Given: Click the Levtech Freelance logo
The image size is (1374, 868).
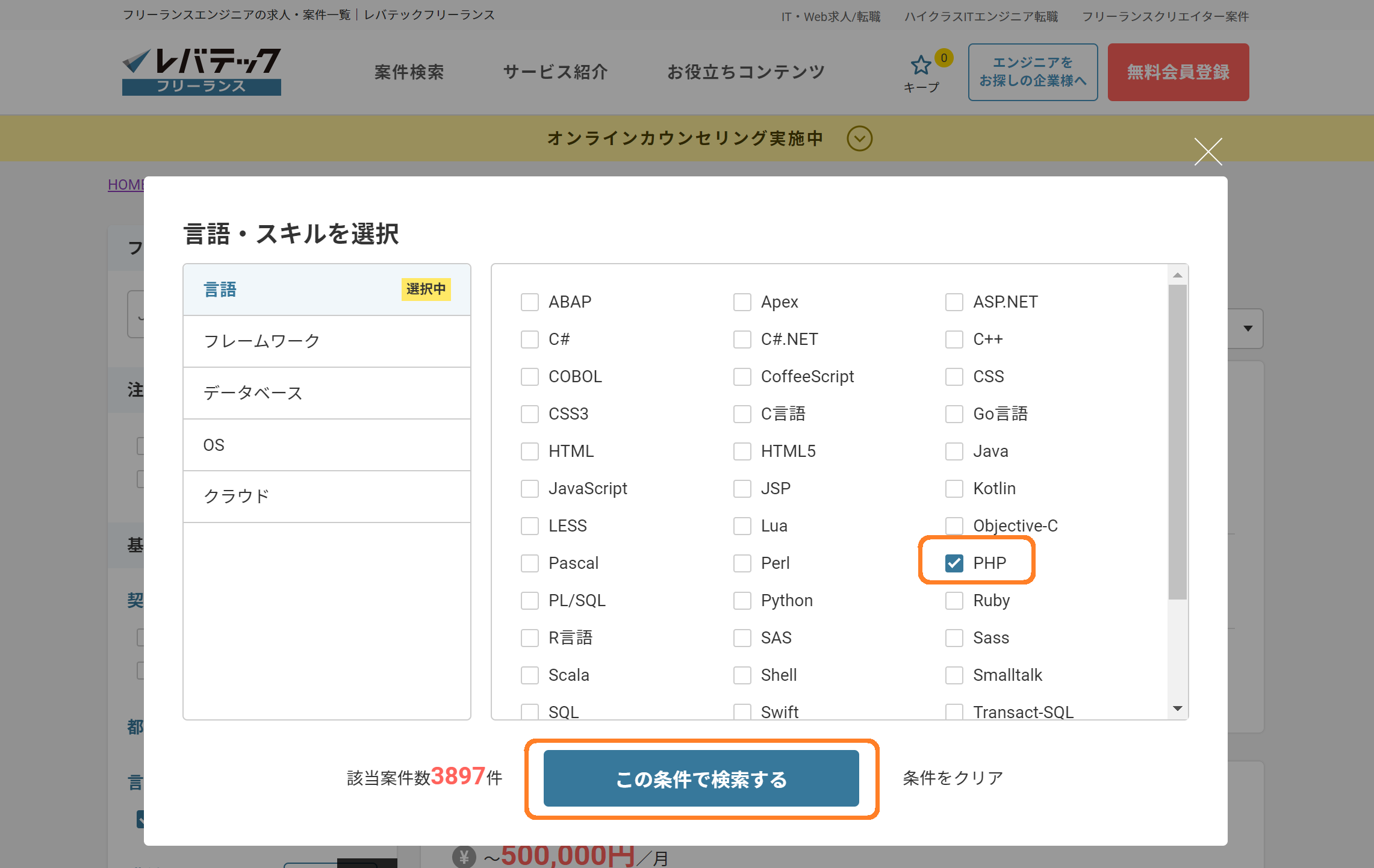Looking at the screenshot, I should (202, 72).
